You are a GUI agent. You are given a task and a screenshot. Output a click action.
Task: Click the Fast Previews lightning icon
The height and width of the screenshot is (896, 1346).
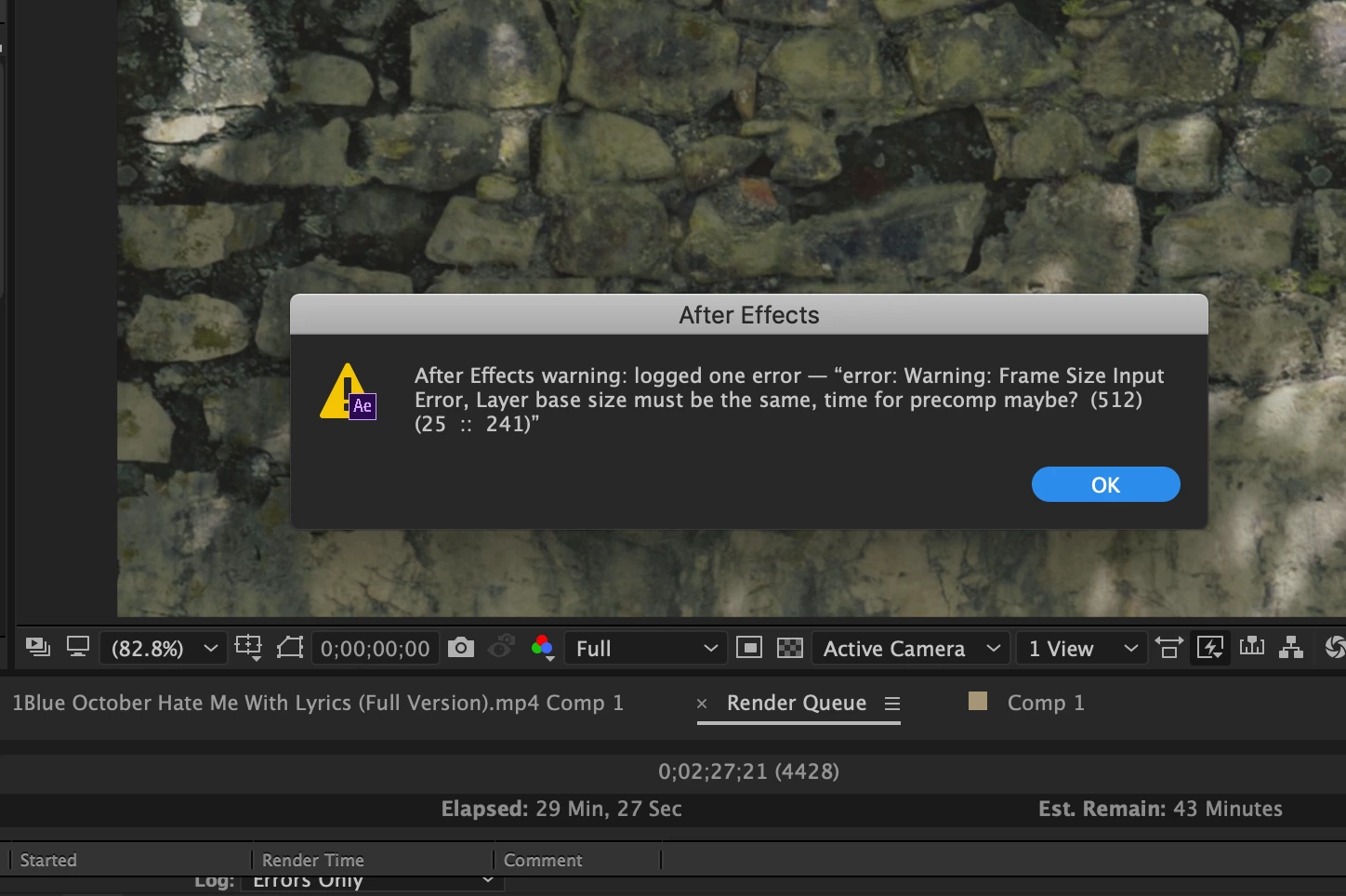pyautogui.click(x=1210, y=647)
